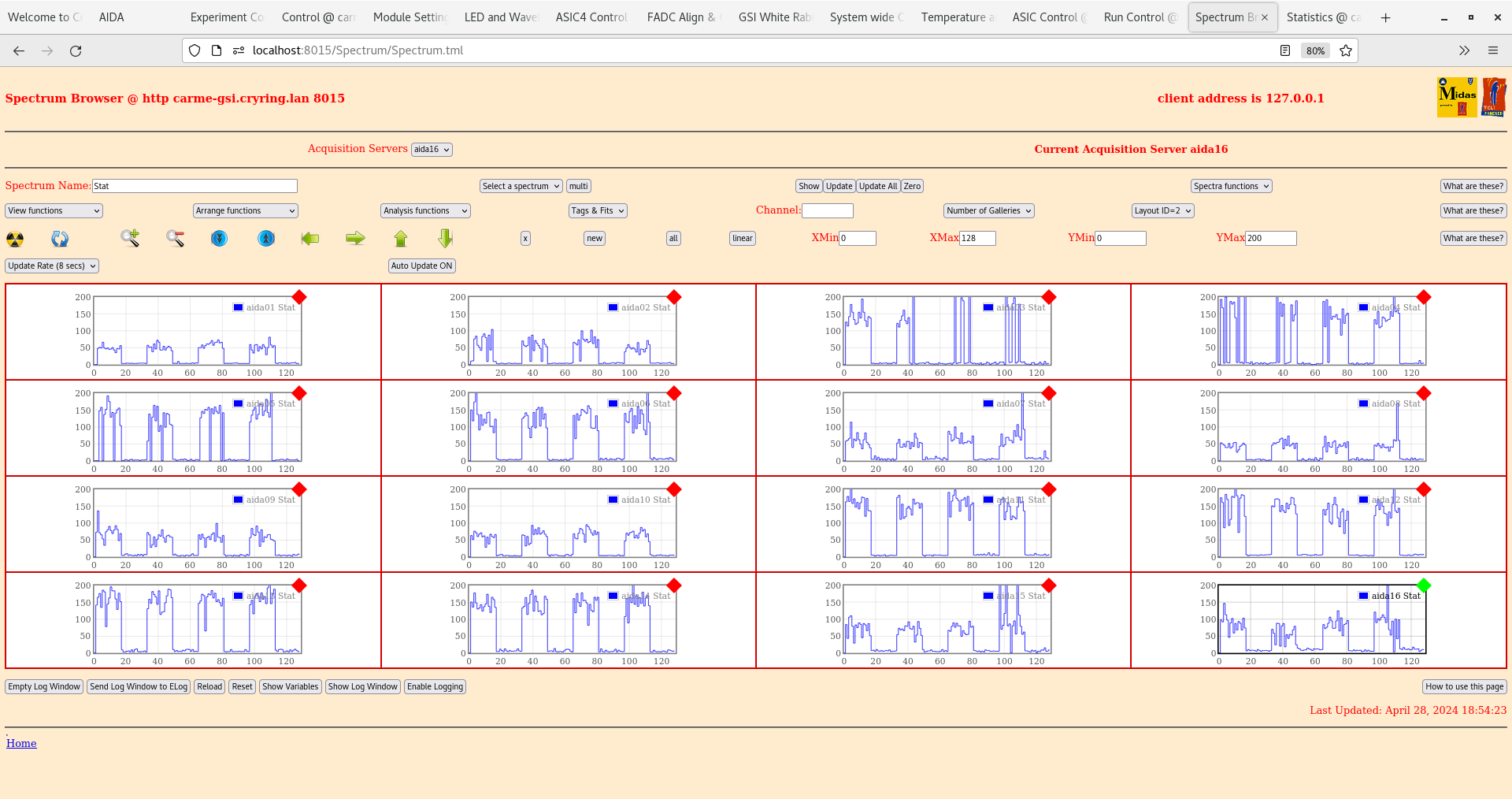
Task: Toggle the linear scale button
Action: (742, 239)
